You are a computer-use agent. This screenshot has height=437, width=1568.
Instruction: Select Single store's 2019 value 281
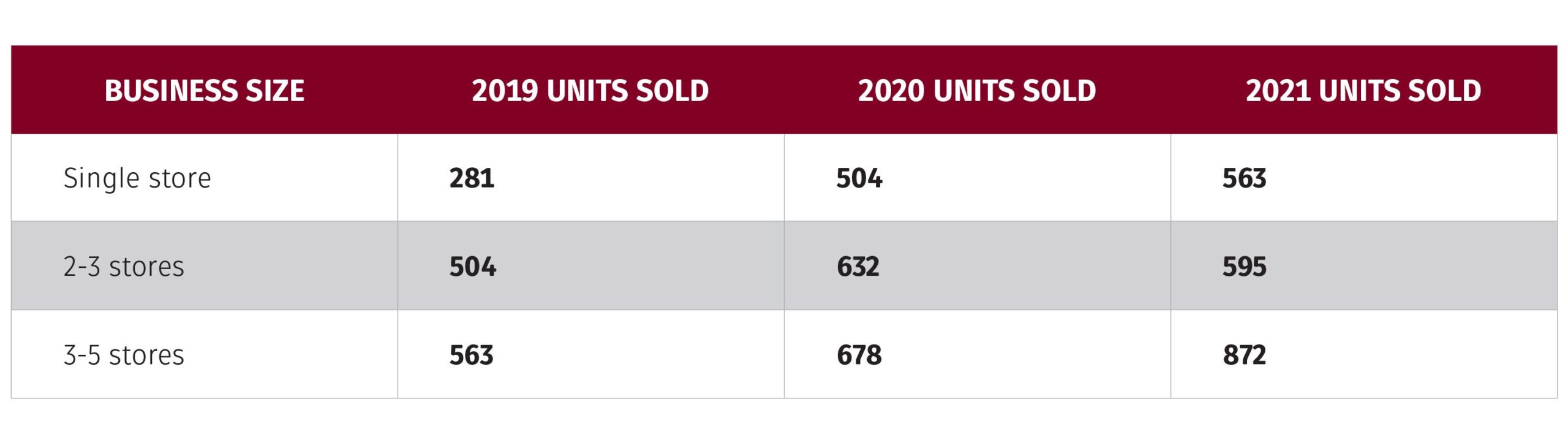point(472,178)
